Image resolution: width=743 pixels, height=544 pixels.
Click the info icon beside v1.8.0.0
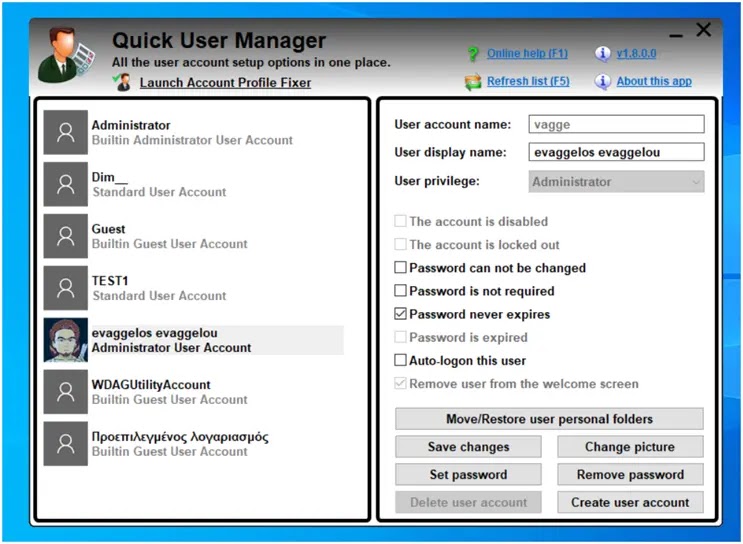tap(602, 54)
